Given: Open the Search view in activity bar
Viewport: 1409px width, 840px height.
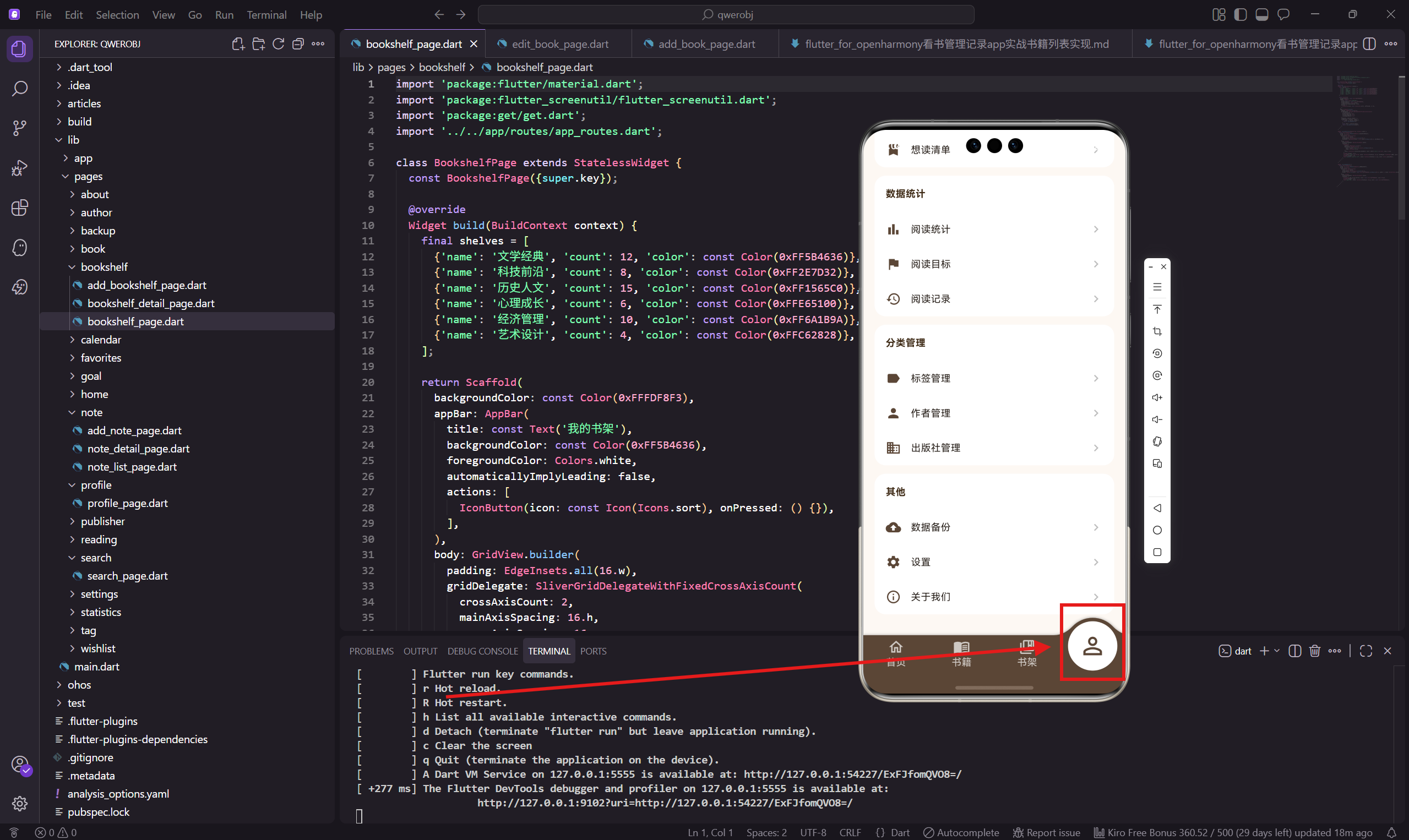Looking at the screenshot, I should [19, 89].
